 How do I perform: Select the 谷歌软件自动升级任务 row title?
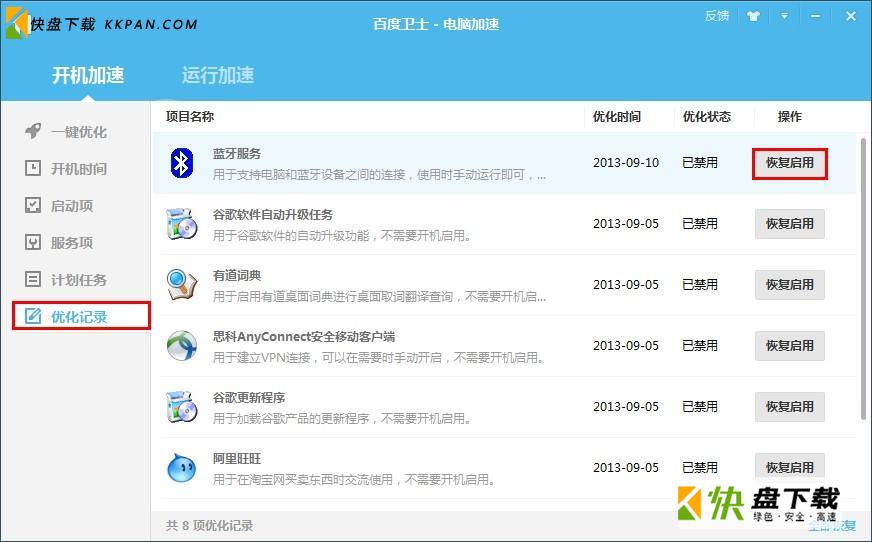pyautogui.click(x=272, y=215)
